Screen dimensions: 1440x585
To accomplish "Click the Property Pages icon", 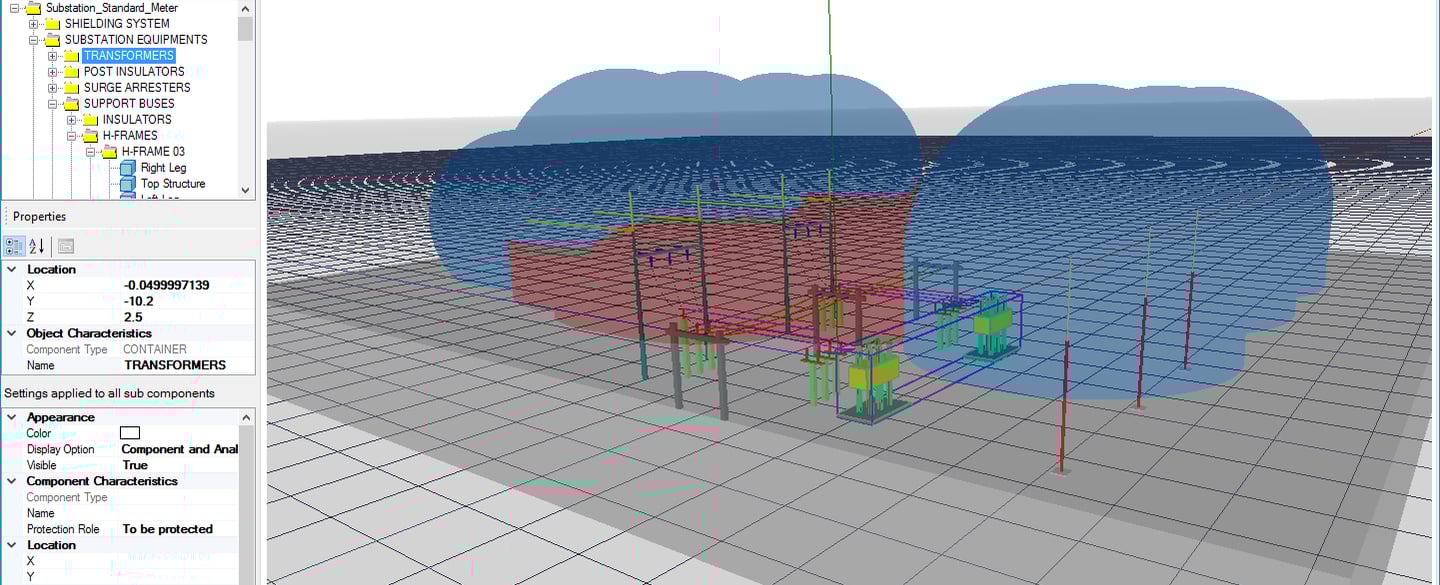I will 66,246.
